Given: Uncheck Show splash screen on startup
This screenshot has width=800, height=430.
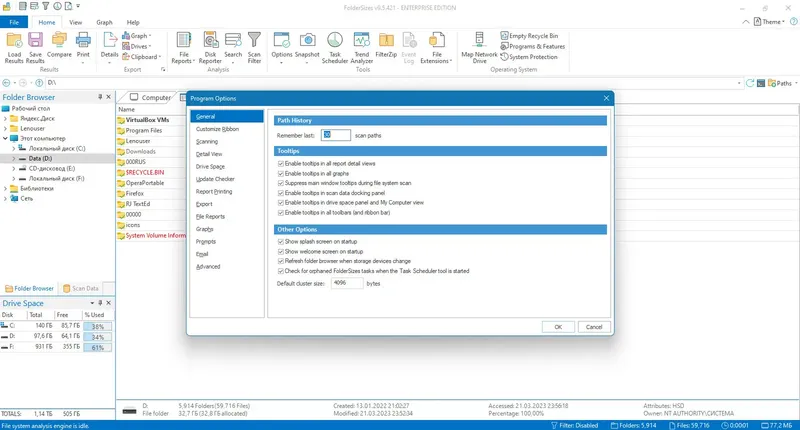Looking at the screenshot, I should click(x=281, y=242).
